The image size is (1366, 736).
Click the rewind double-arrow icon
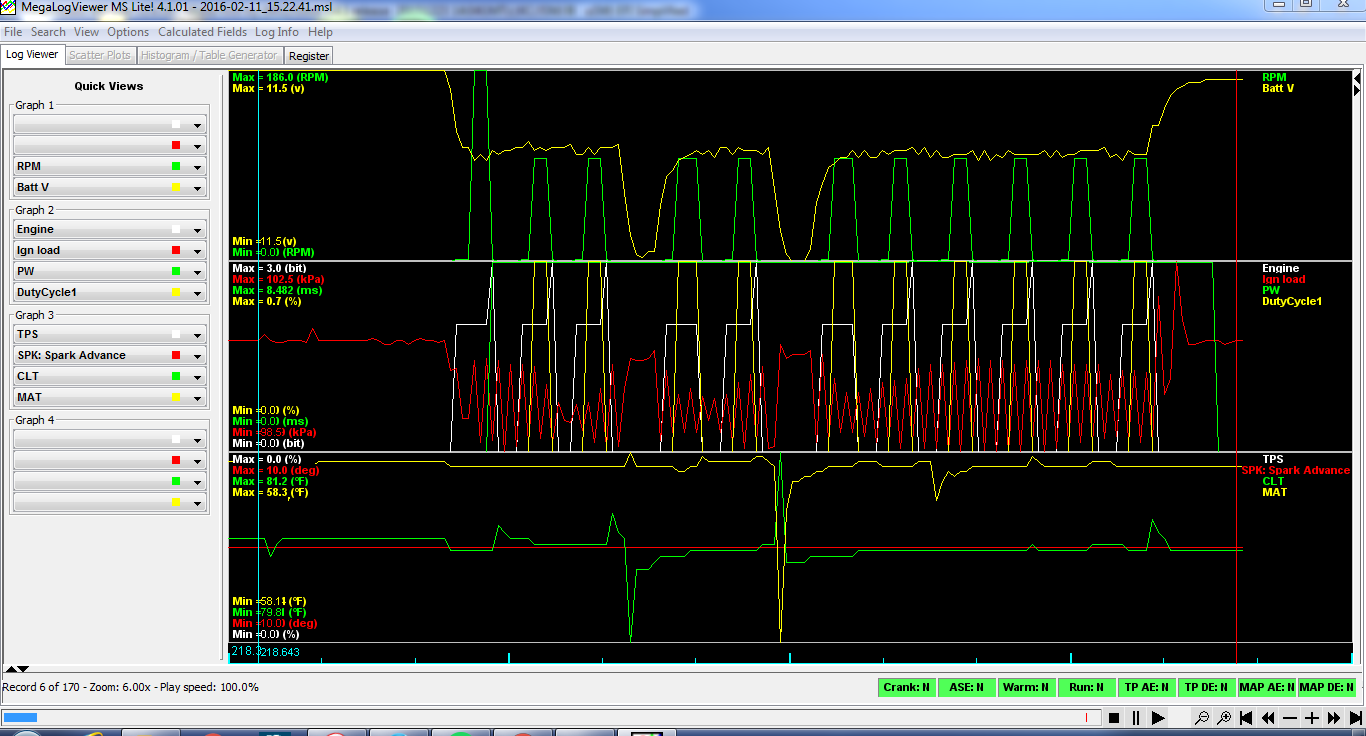1268,718
